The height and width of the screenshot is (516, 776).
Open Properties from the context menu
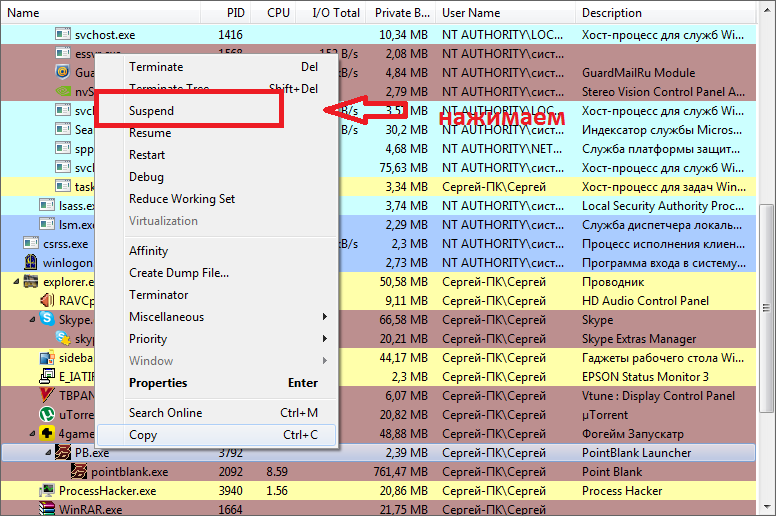click(x=218, y=383)
